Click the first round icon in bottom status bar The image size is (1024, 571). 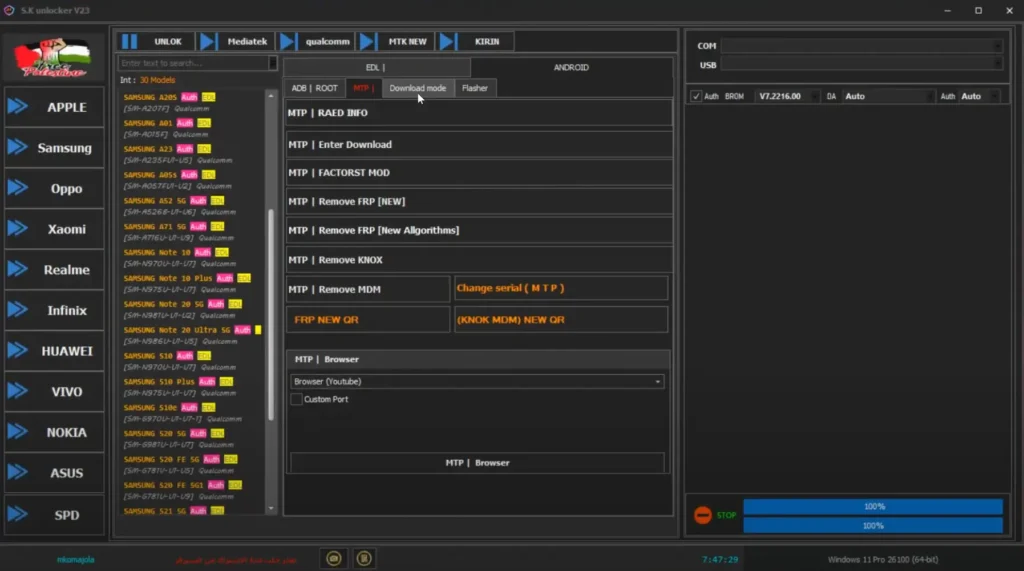pos(334,558)
